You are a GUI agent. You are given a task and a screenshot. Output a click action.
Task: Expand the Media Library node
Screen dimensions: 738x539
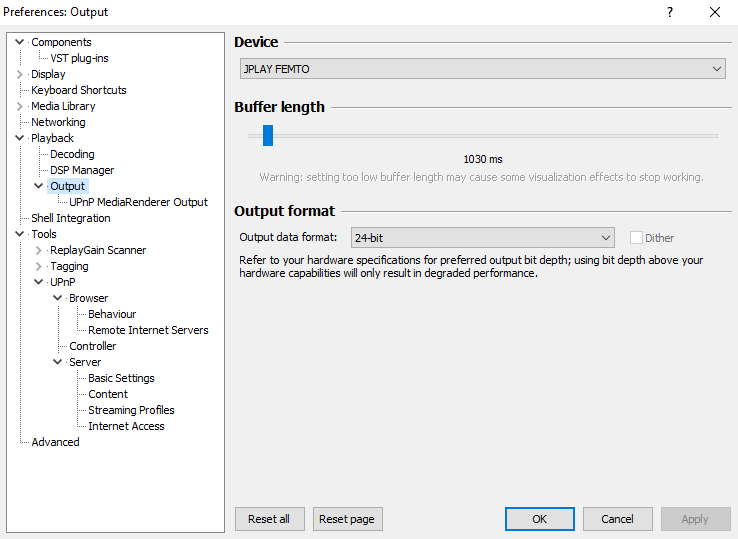(x=19, y=106)
